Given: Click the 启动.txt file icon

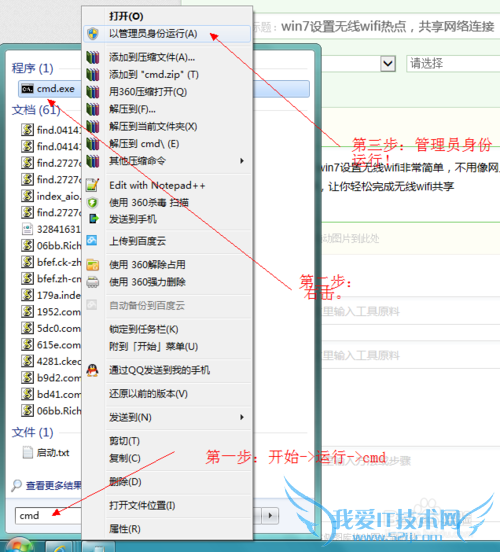Looking at the screenshot, I should click(x=27, y=452).
